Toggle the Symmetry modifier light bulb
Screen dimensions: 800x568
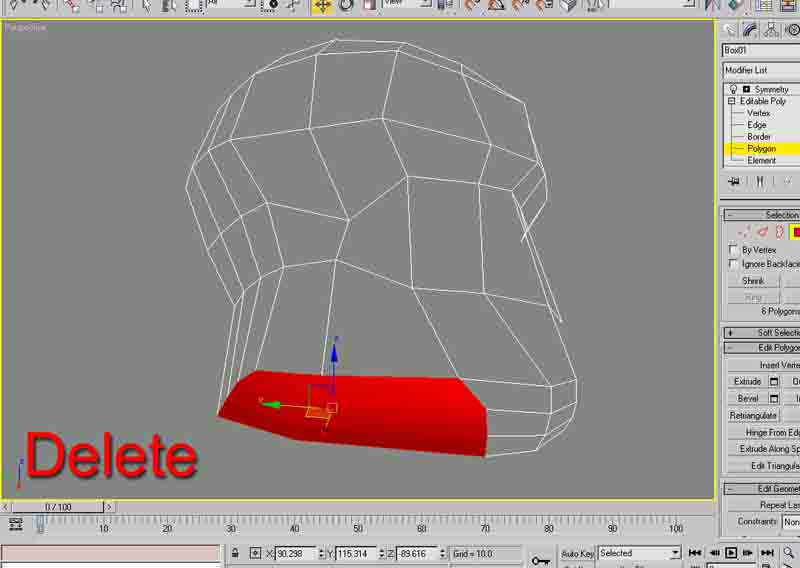pos(733,89)
